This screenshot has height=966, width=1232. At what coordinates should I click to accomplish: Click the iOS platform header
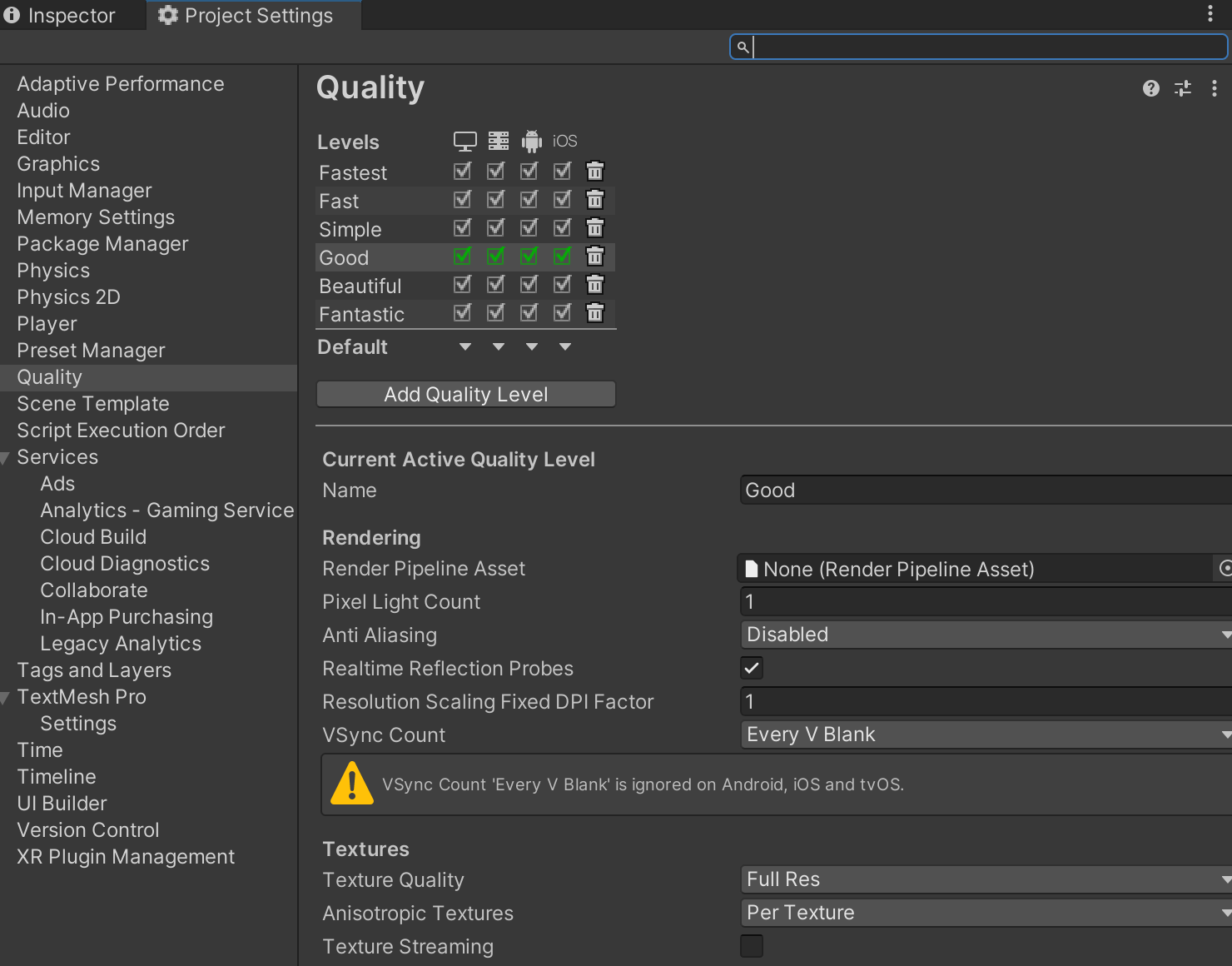[564, 141]
